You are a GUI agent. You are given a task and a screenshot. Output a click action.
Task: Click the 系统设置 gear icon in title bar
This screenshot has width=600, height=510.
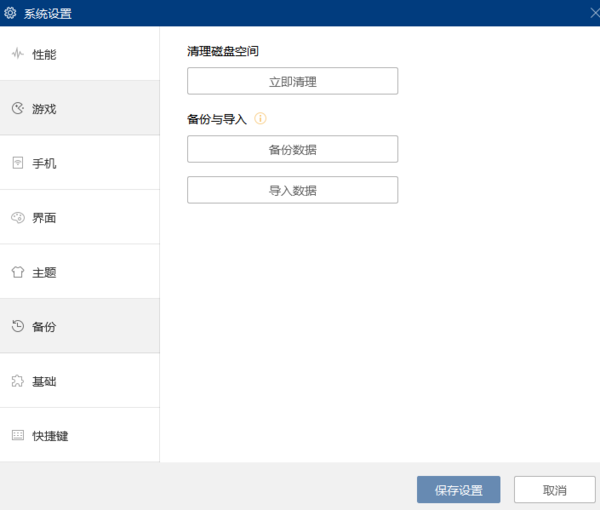coord(10,13)
